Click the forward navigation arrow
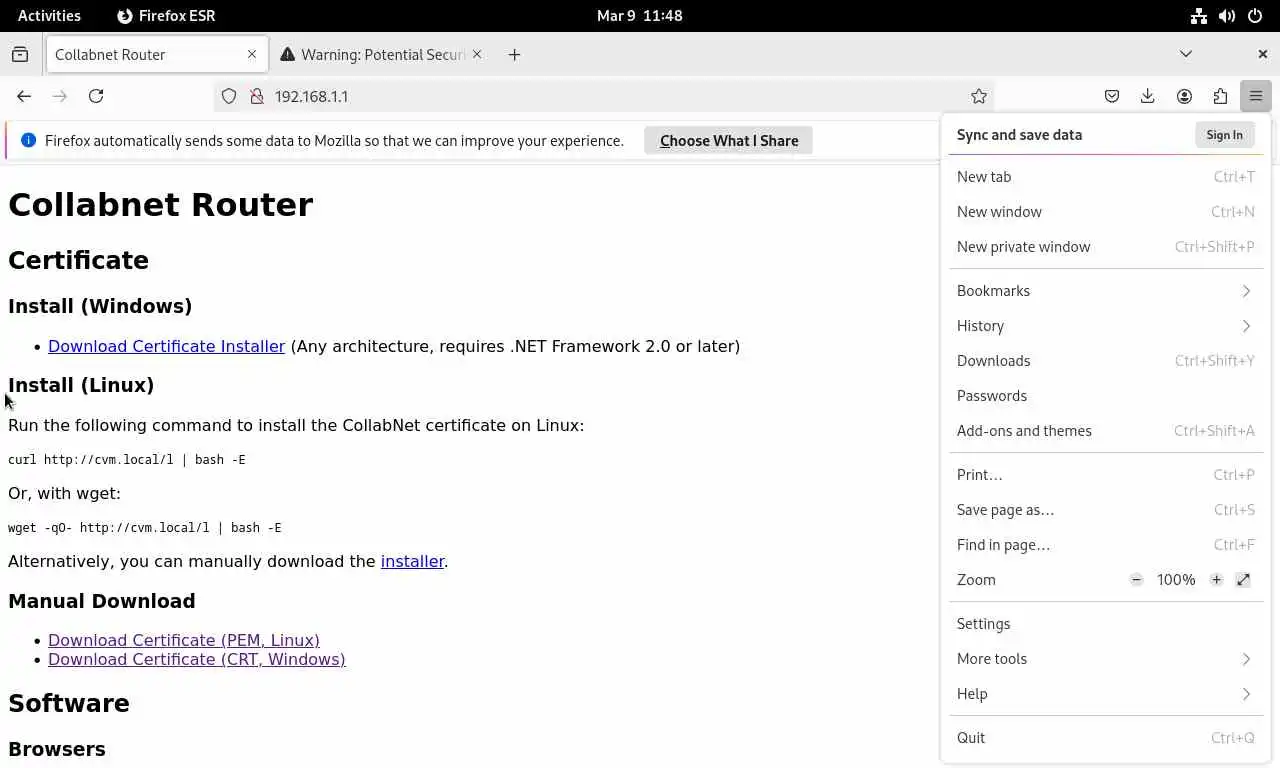 pos(60,96)
